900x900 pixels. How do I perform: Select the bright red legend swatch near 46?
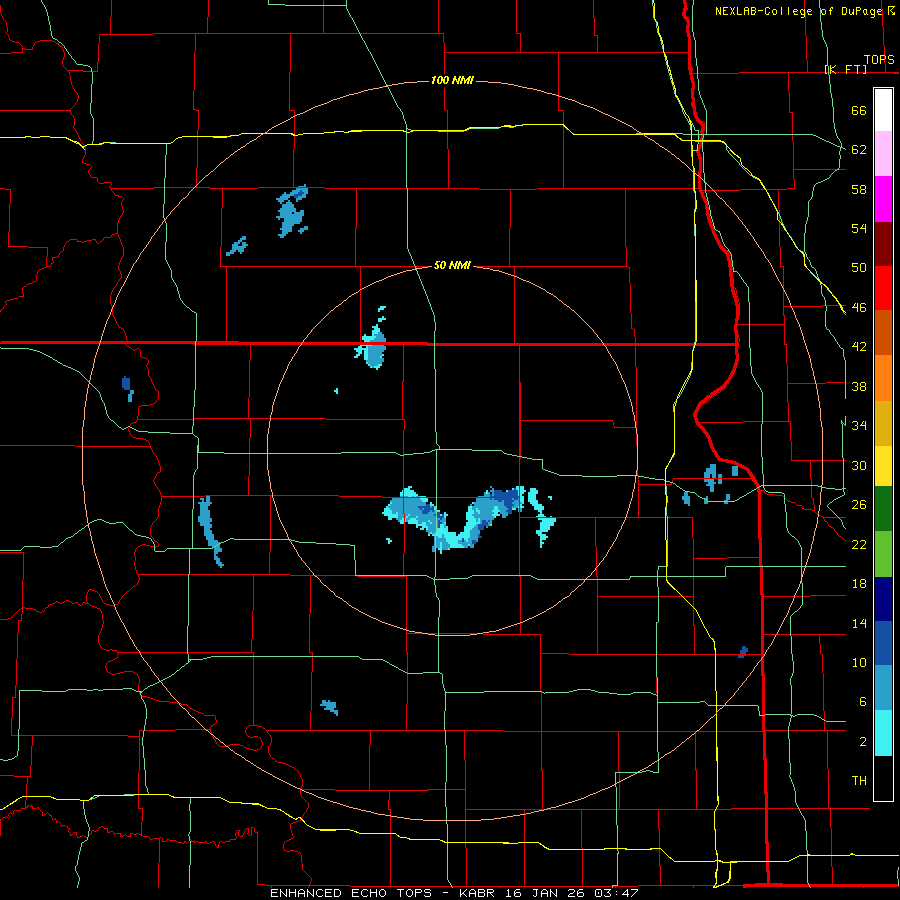click(883, 288)
